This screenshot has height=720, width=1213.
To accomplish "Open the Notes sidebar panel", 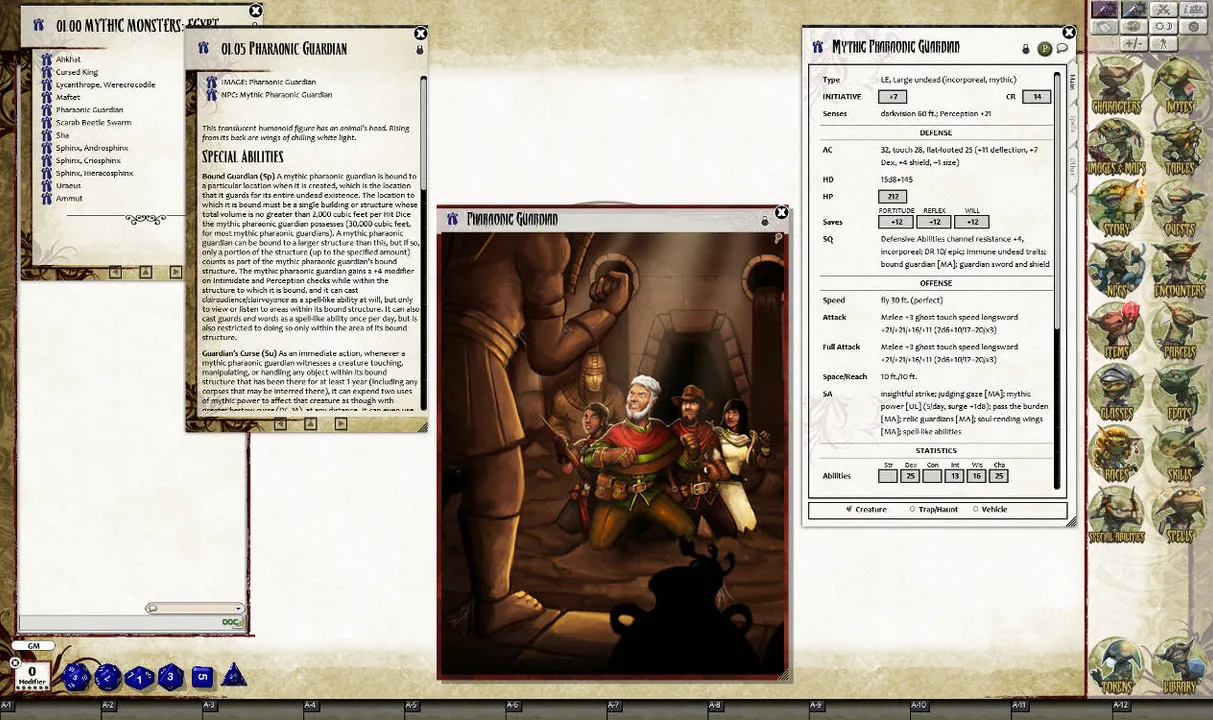I will 1178,87.
